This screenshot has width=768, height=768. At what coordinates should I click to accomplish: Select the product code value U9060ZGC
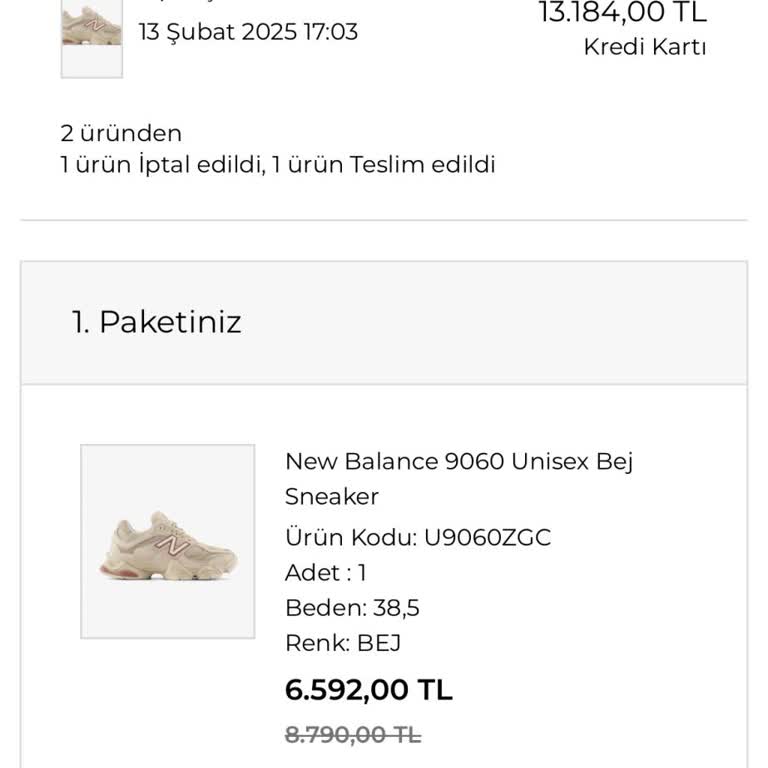[487, 538]
